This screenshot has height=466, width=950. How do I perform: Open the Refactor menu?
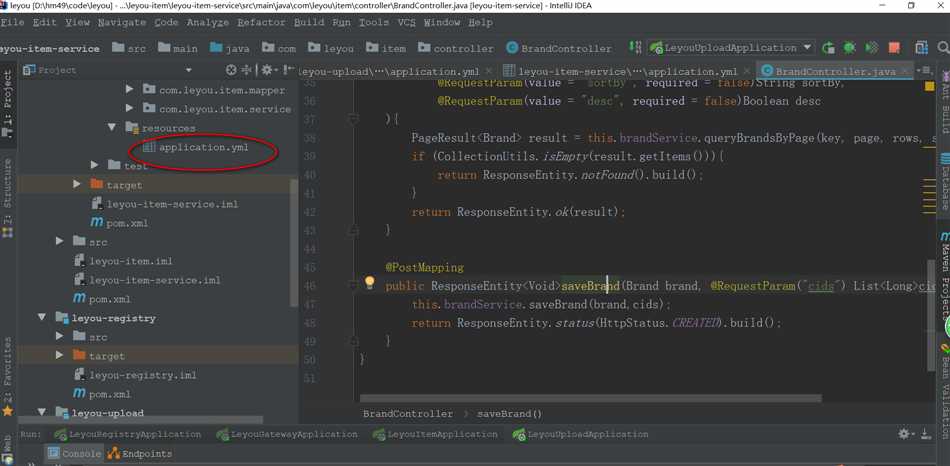pyautogui.click(x=259, y=22)
